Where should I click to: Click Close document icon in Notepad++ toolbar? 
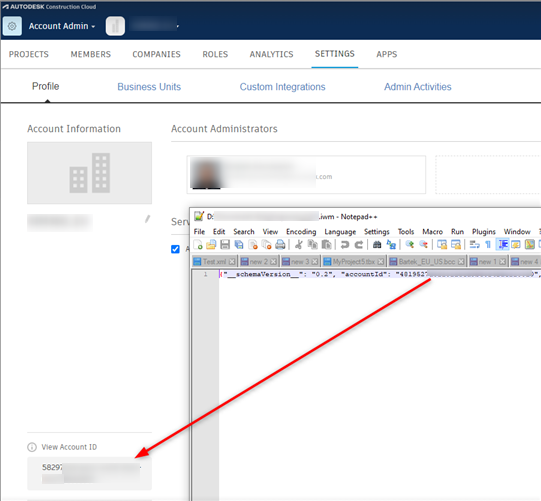(x=253, y=245)
